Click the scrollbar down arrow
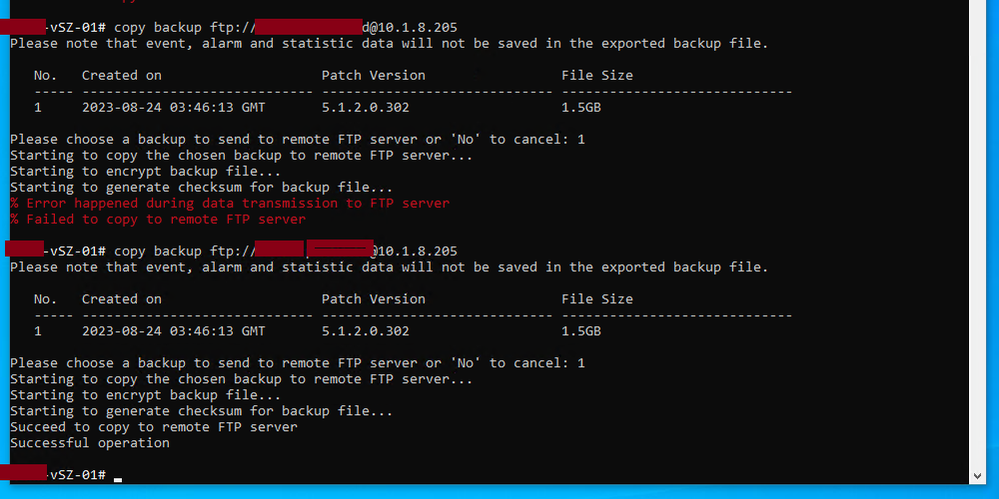Image resolution: width=999 pixels, height=499 pixels. pos(979,476)
